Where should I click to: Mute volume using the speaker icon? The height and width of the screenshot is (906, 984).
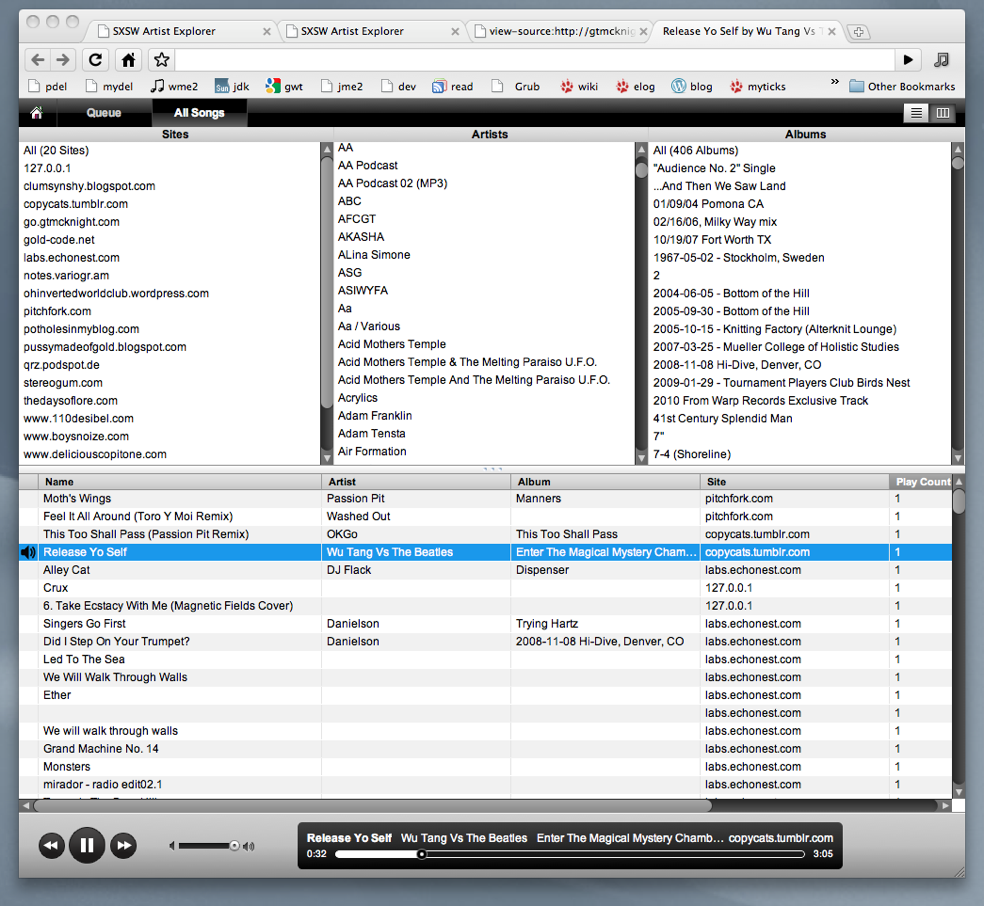pos(173,846)
